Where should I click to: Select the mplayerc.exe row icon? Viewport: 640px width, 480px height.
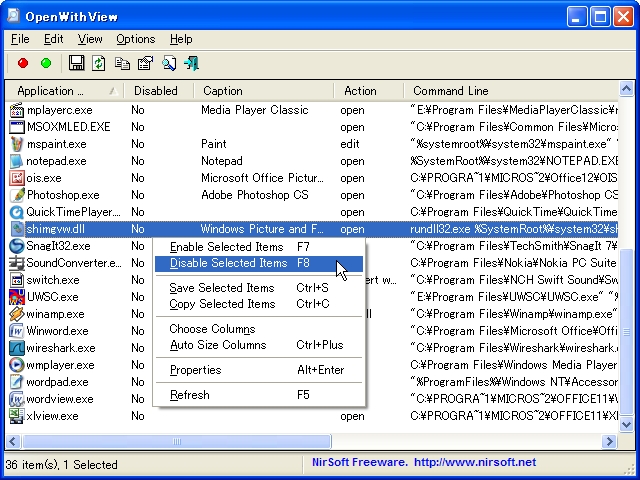[x=17, y=110]
